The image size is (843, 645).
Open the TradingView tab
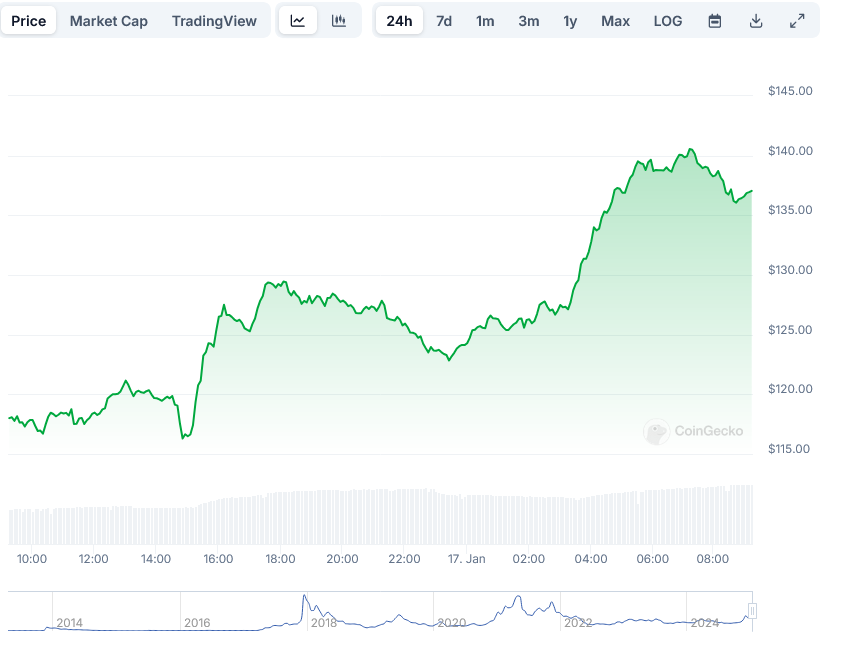(214, 21)
